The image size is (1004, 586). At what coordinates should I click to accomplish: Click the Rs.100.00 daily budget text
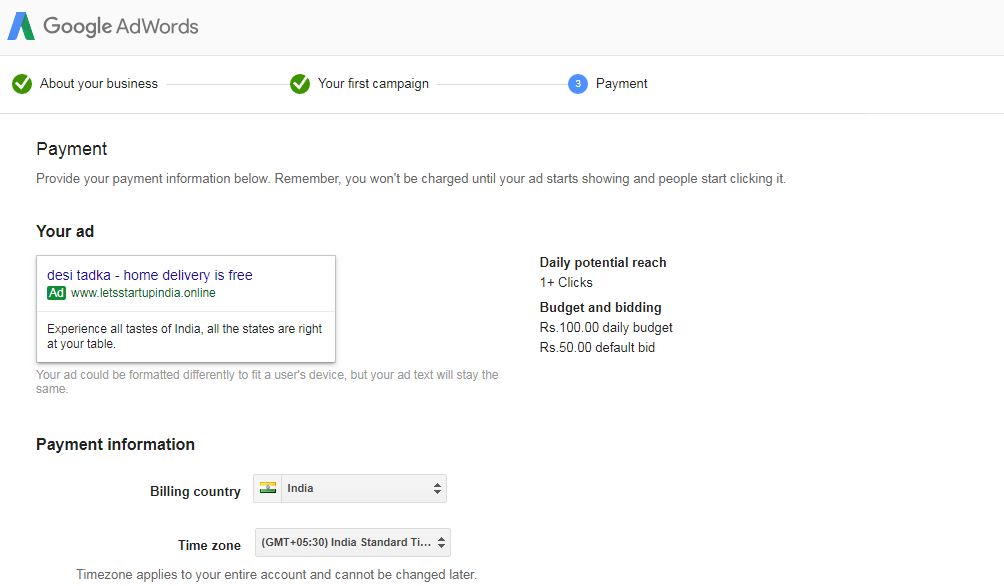(x=606, y=327)
